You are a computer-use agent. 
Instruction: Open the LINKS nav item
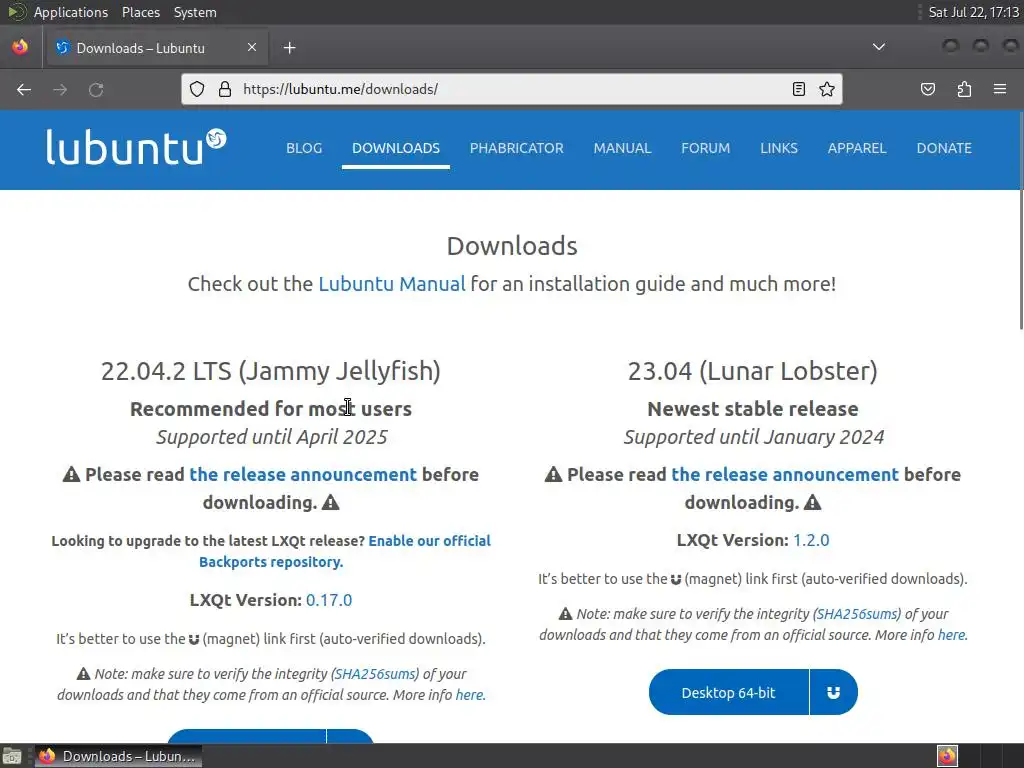[x=779, y=148]
